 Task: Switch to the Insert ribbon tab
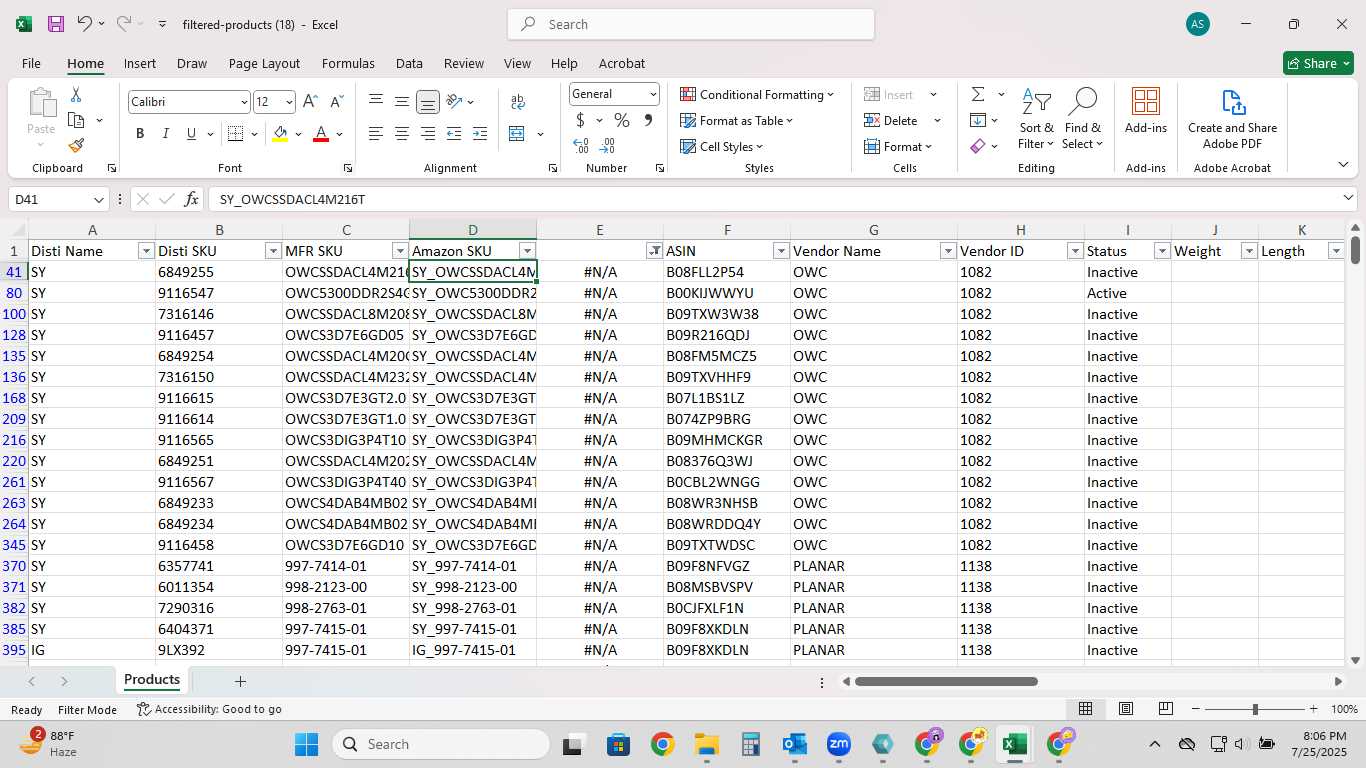pyautogui.click(x=140, y=63)
